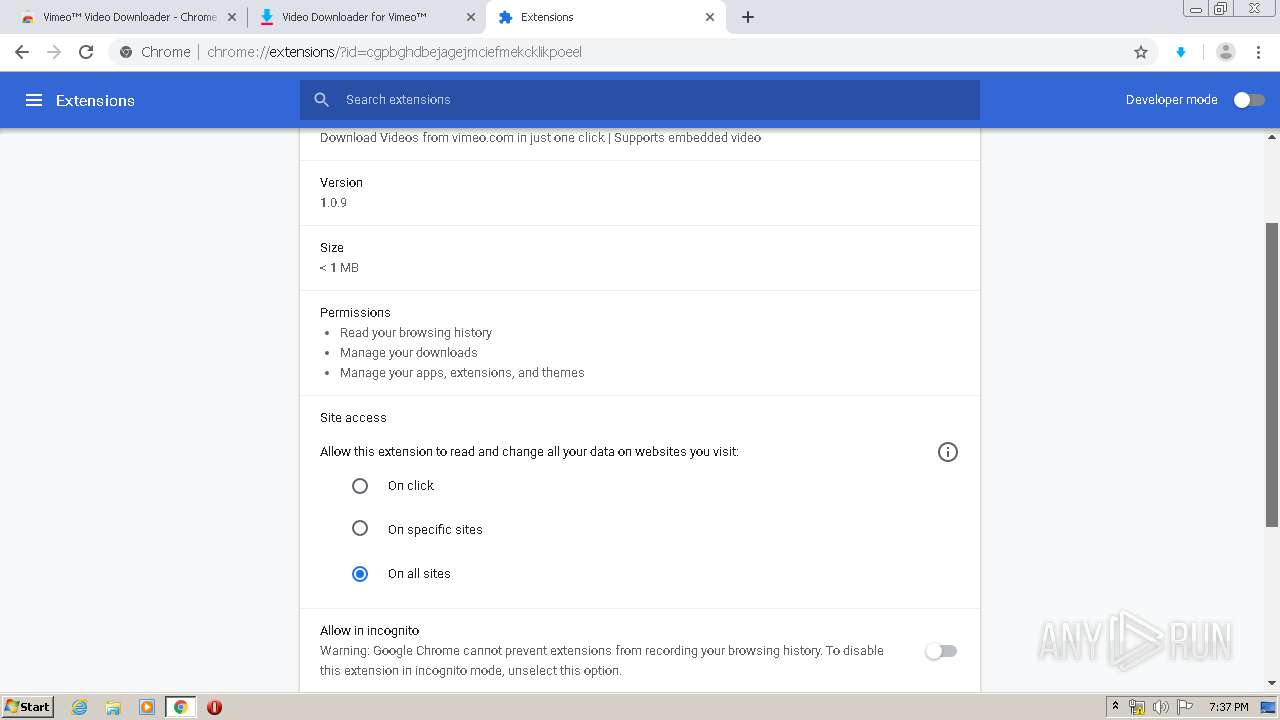This screenshot has height=720, width=1280.
Task: Open the Chrome profile avatar
Action: (x=1225, y=52)
